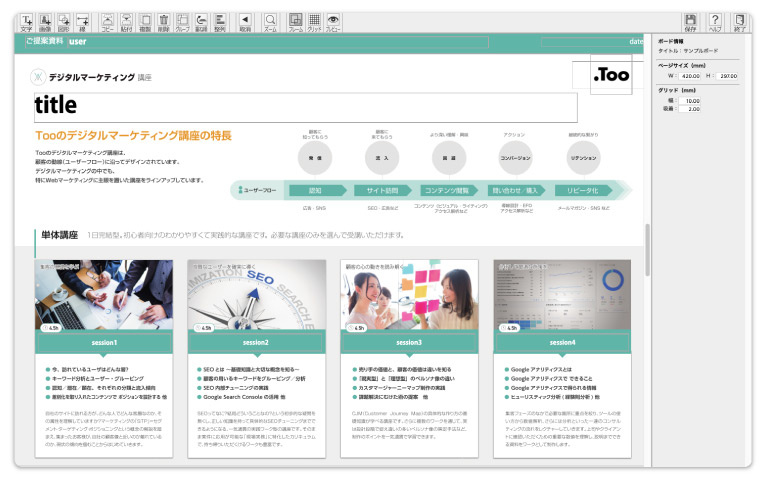Select the analytics dashboard photo in session4

[x=562, y=295]
